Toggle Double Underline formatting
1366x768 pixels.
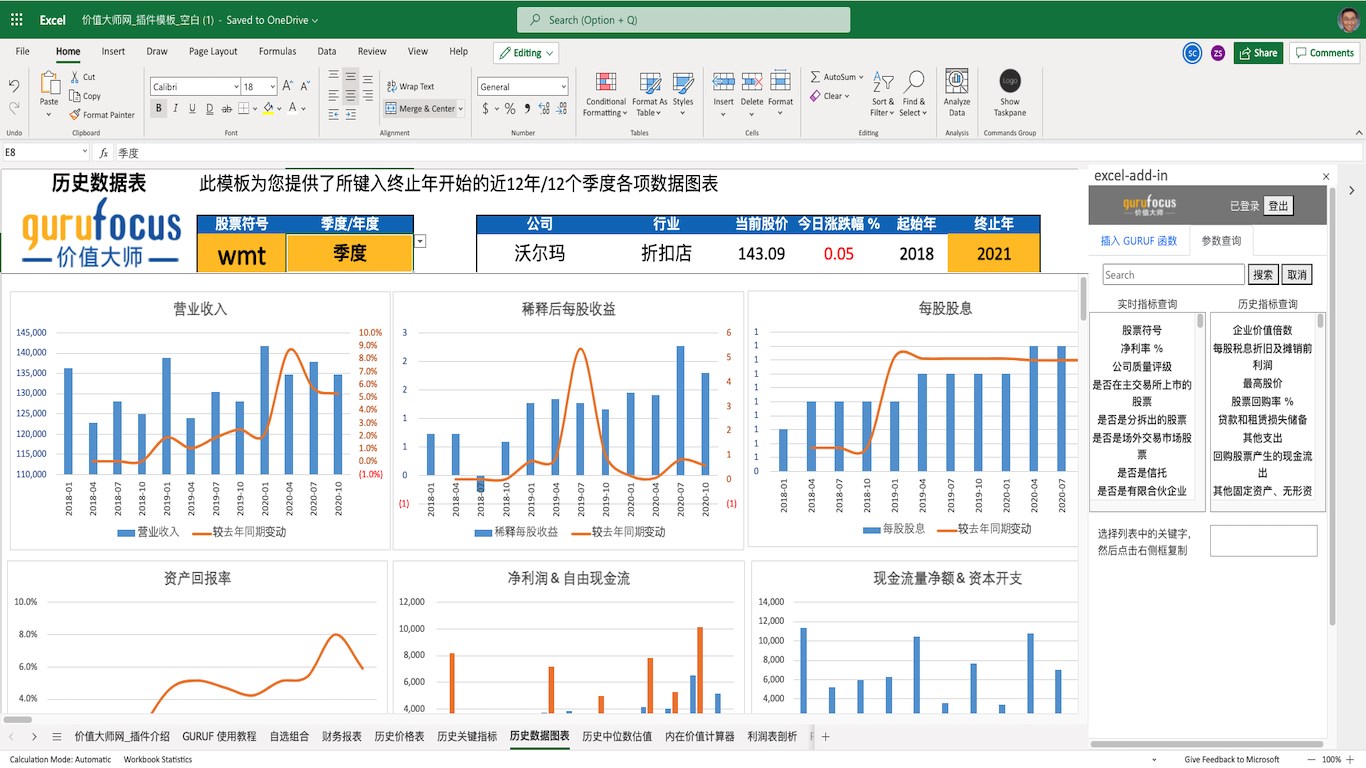click(x=208, y=108)
